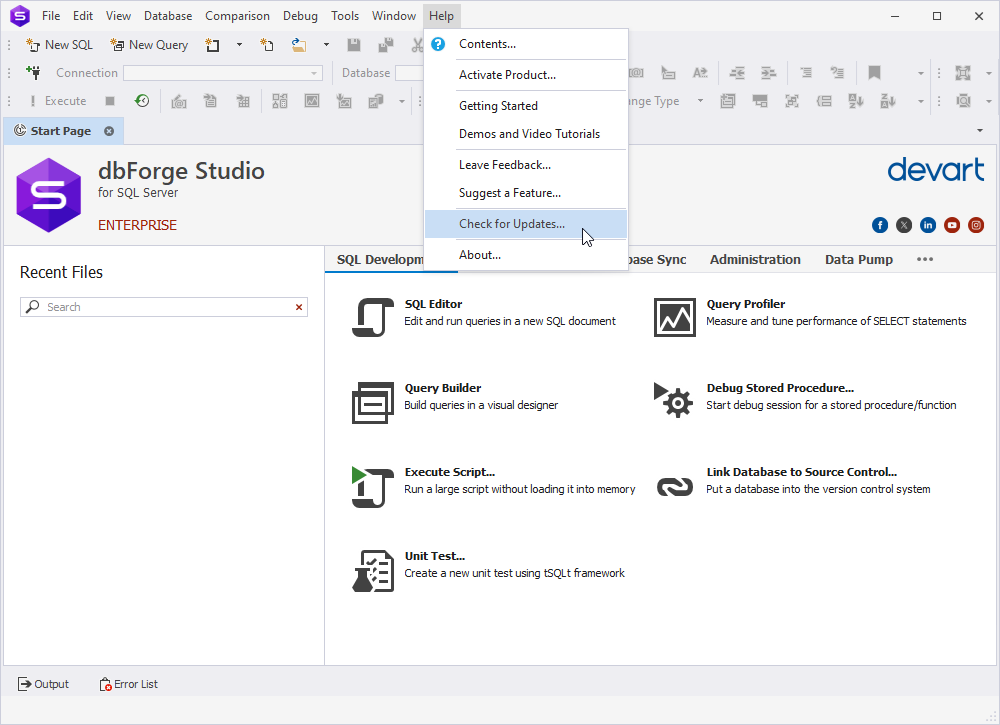Open the Connection combo box
Screen dimensions: 1000x725
pos(223,73)
